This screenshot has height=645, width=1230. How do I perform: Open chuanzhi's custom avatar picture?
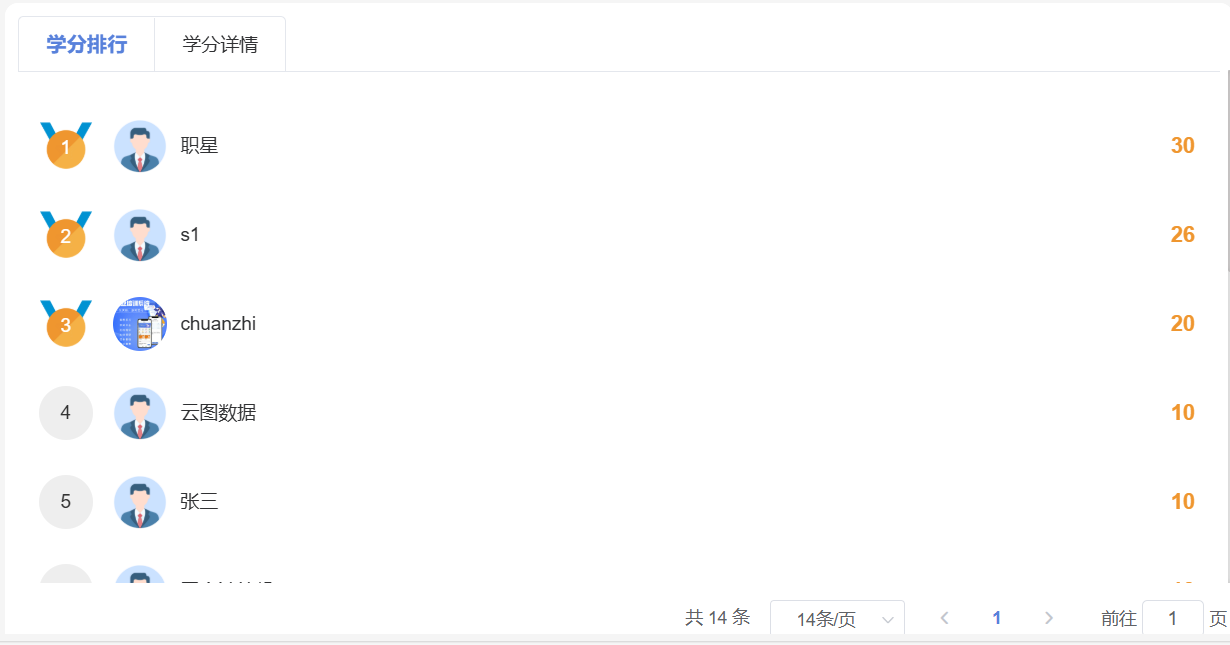140,324
